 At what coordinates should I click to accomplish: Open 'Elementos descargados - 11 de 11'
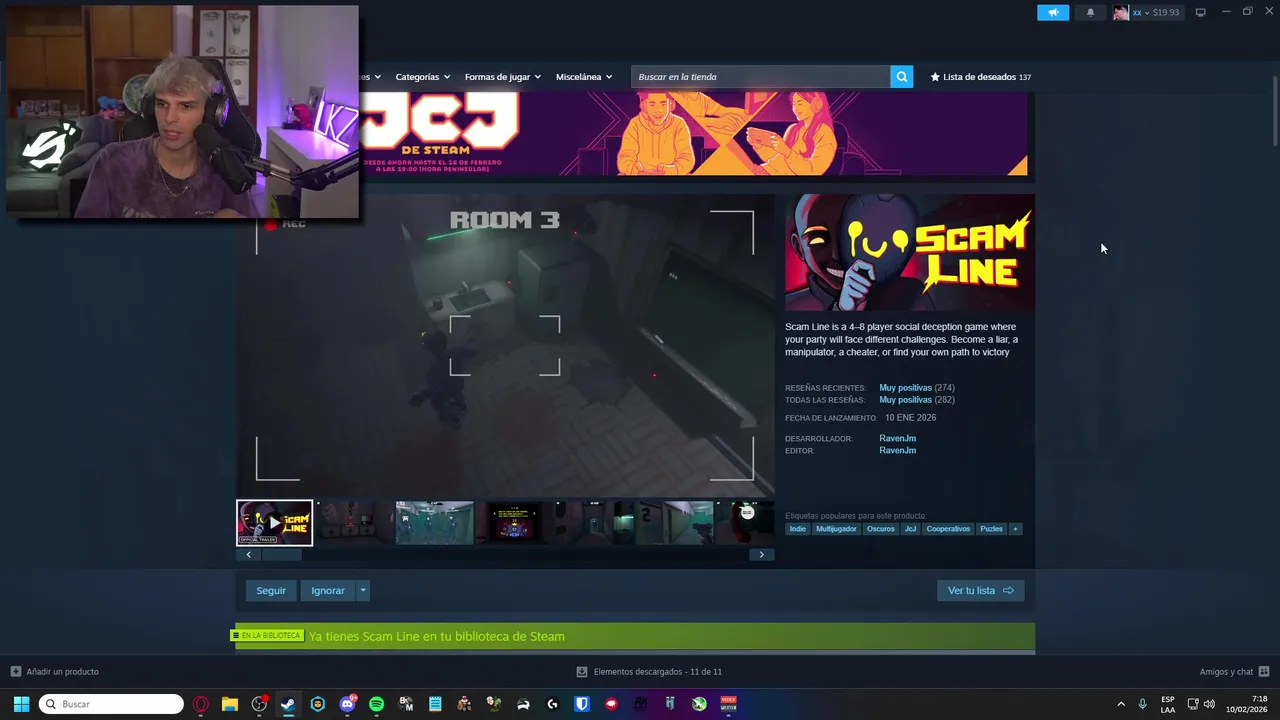649,672
